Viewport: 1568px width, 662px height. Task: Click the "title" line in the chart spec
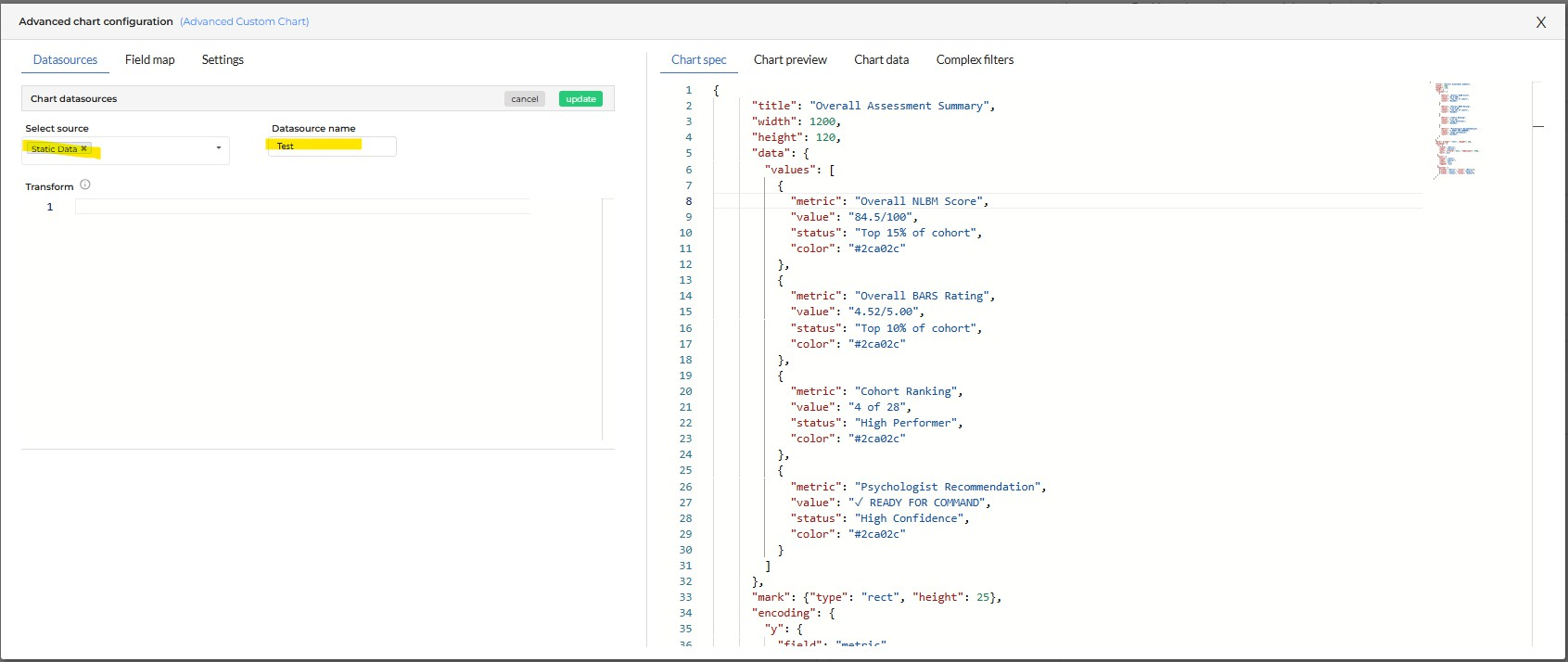click(873, 106)
